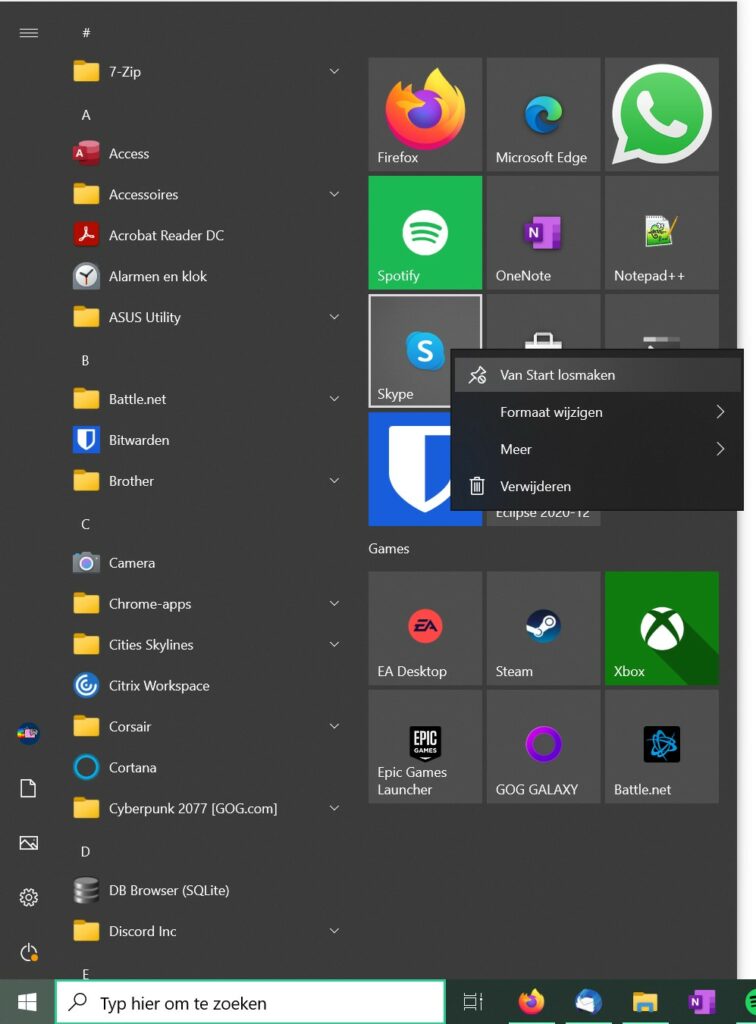Open the Bitwarden shield tile

pos(409,469)
